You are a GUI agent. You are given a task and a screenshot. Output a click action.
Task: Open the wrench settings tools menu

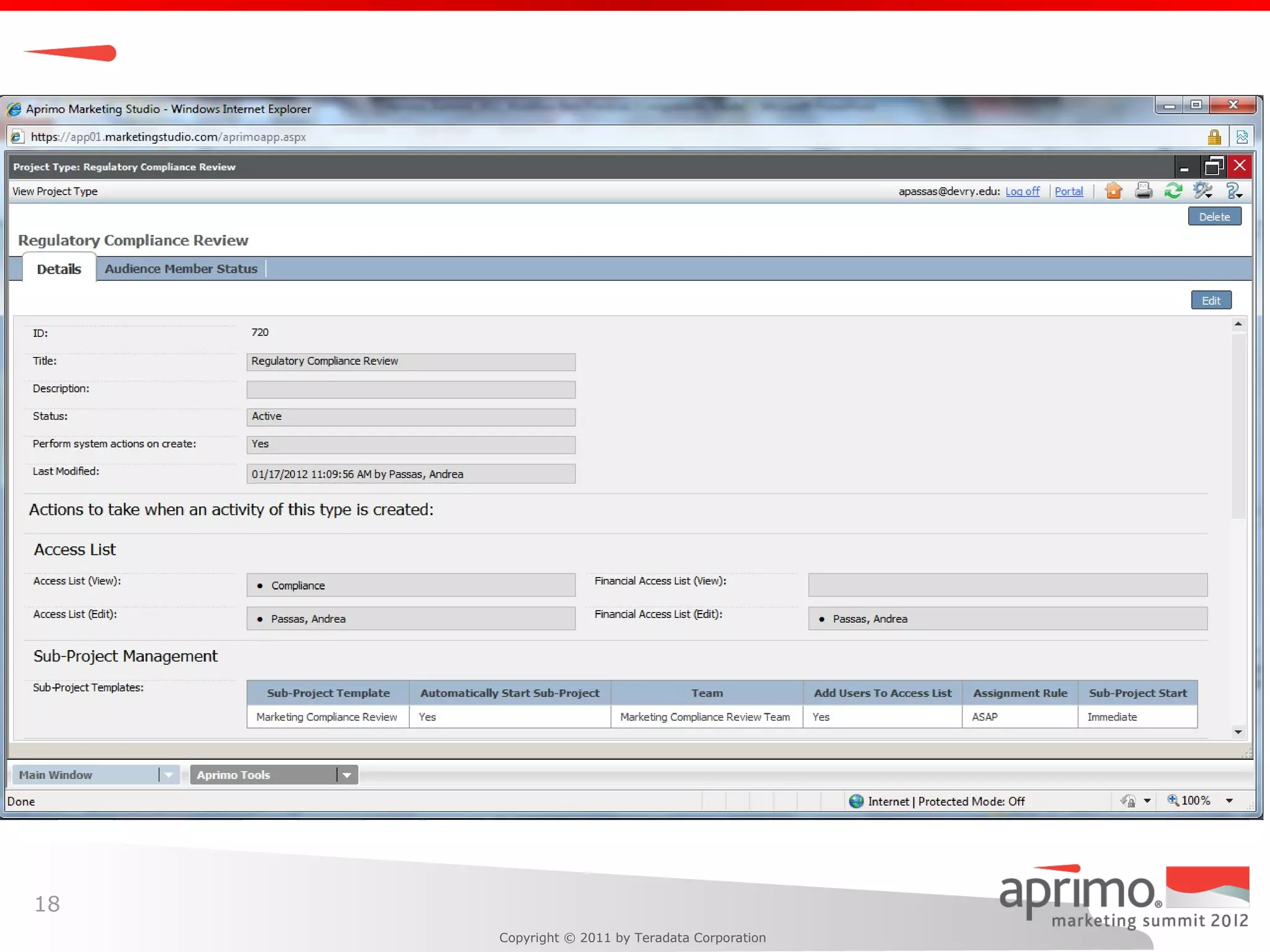point(1203,191)
